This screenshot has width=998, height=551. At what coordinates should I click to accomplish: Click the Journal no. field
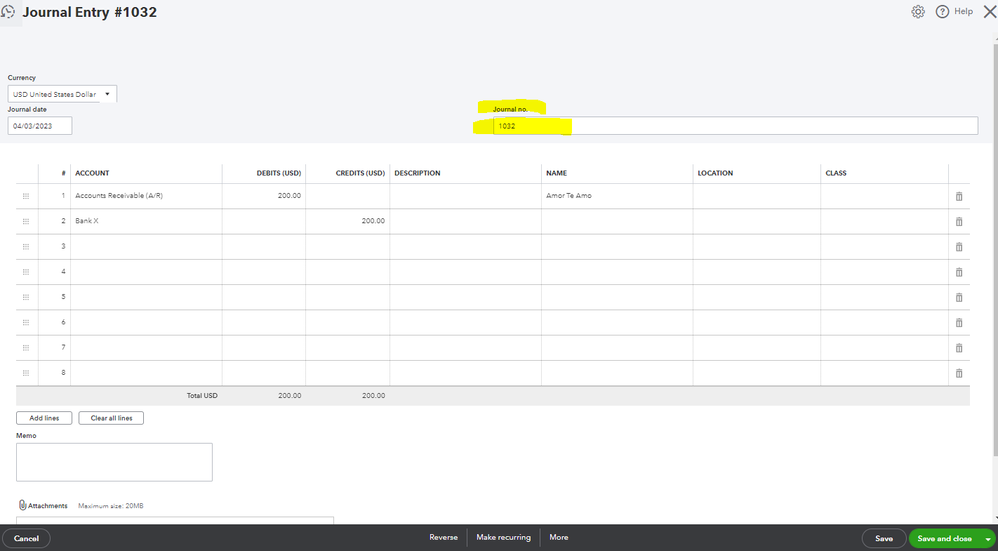[735, 125]
